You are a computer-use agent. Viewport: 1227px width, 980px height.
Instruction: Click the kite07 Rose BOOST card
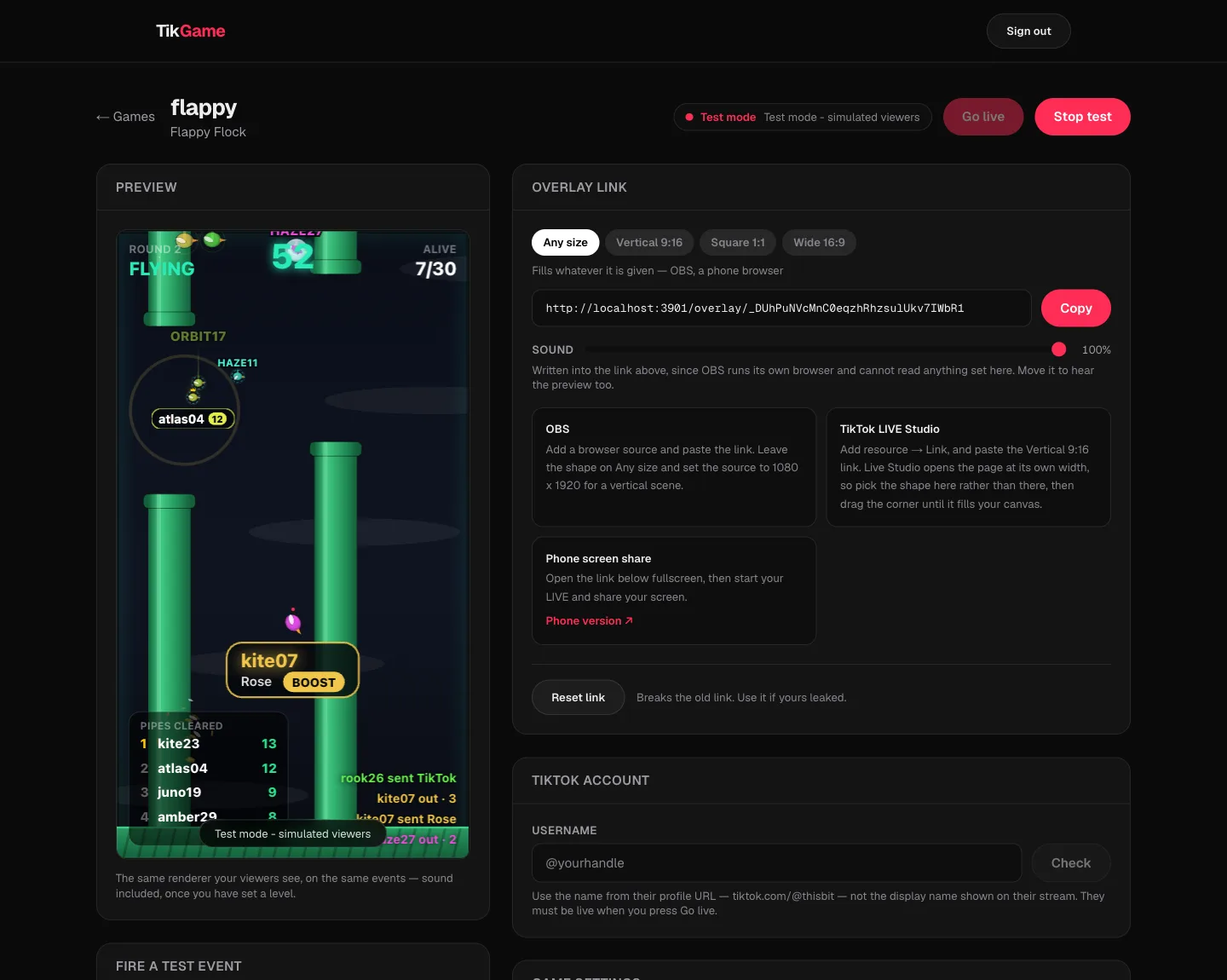tap(292, 670)
